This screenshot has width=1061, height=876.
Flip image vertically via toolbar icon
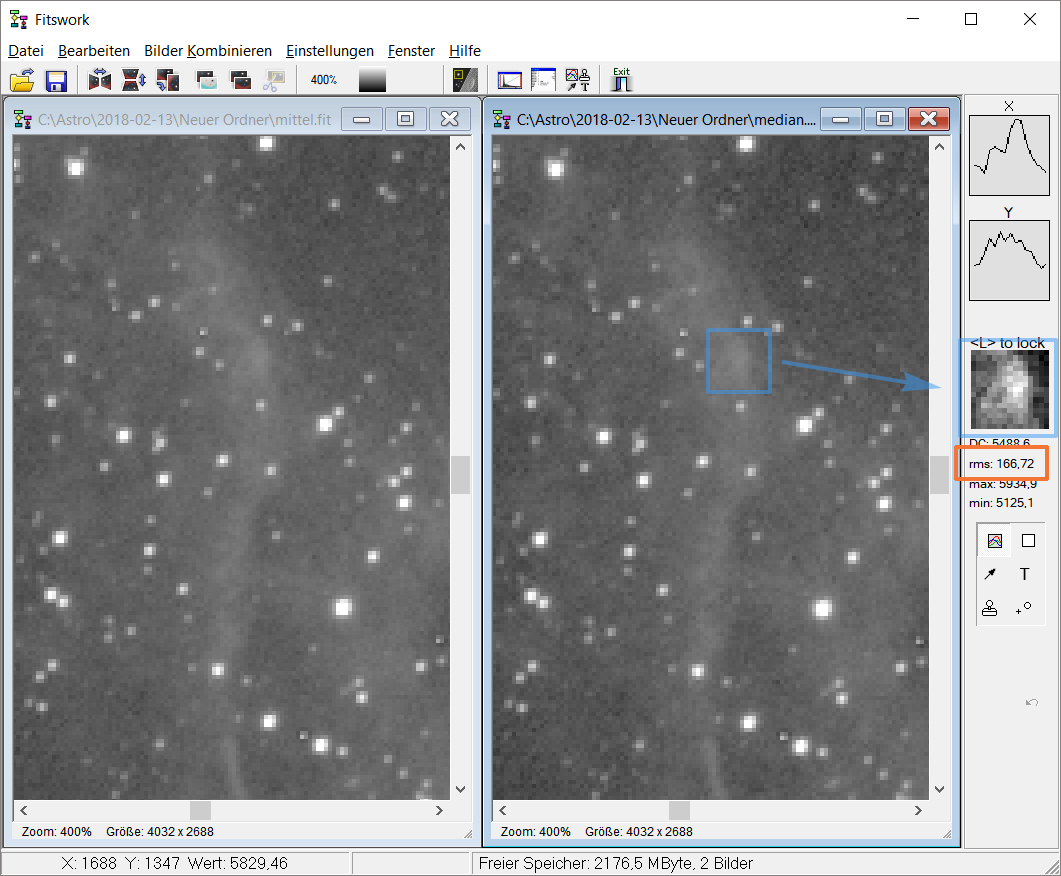(134, 81)
